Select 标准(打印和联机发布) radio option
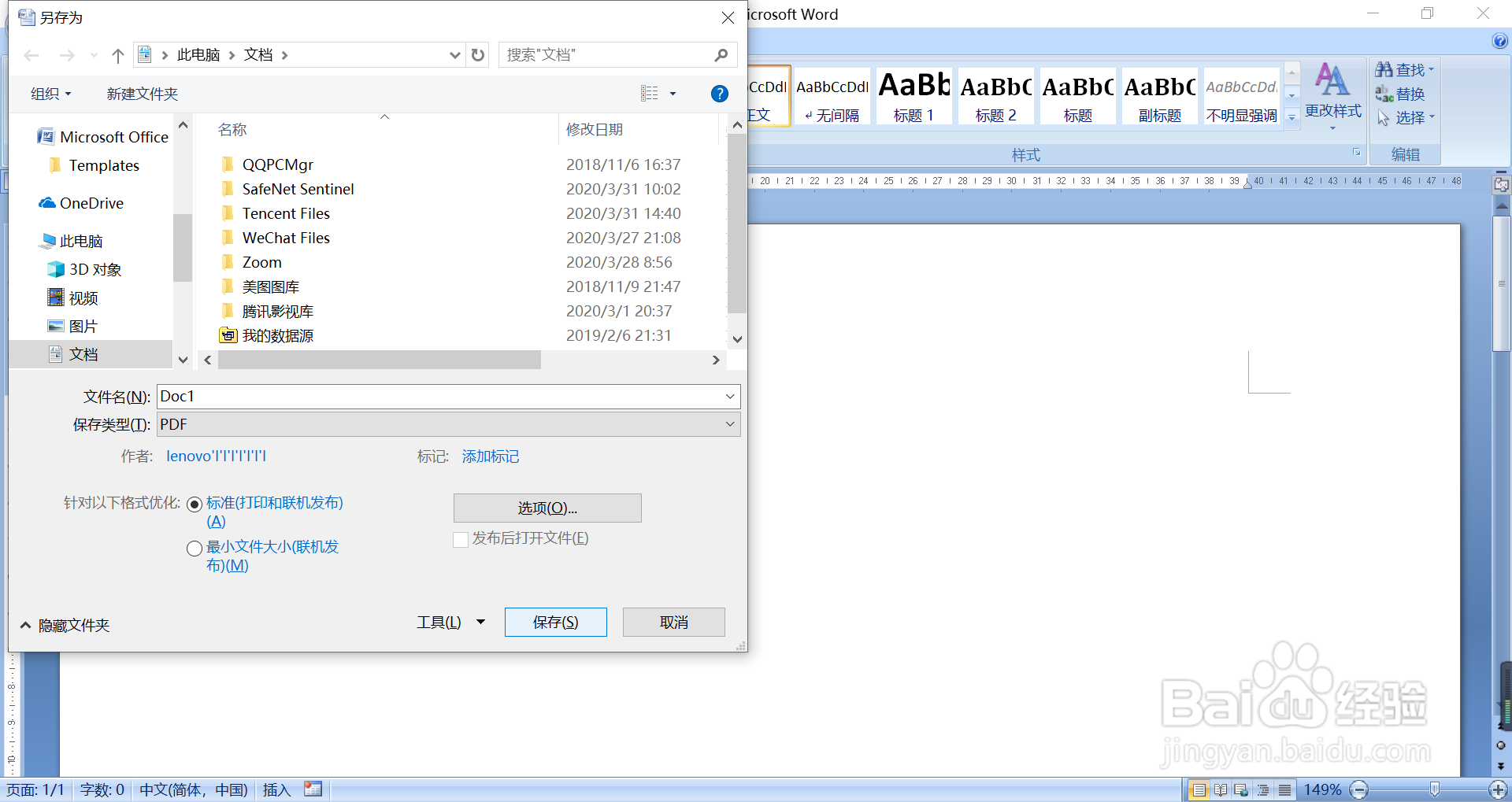Screen dimensions: 1512x802 [195, 504]
